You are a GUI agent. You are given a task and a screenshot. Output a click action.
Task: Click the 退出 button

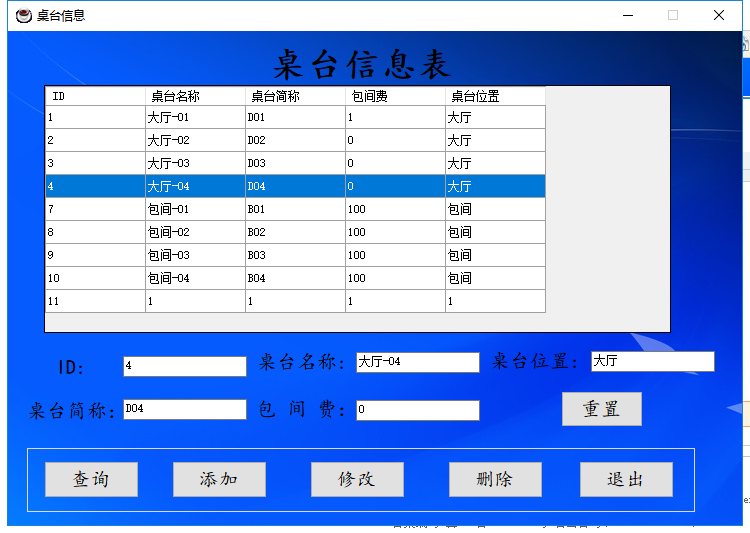point(626,479)
